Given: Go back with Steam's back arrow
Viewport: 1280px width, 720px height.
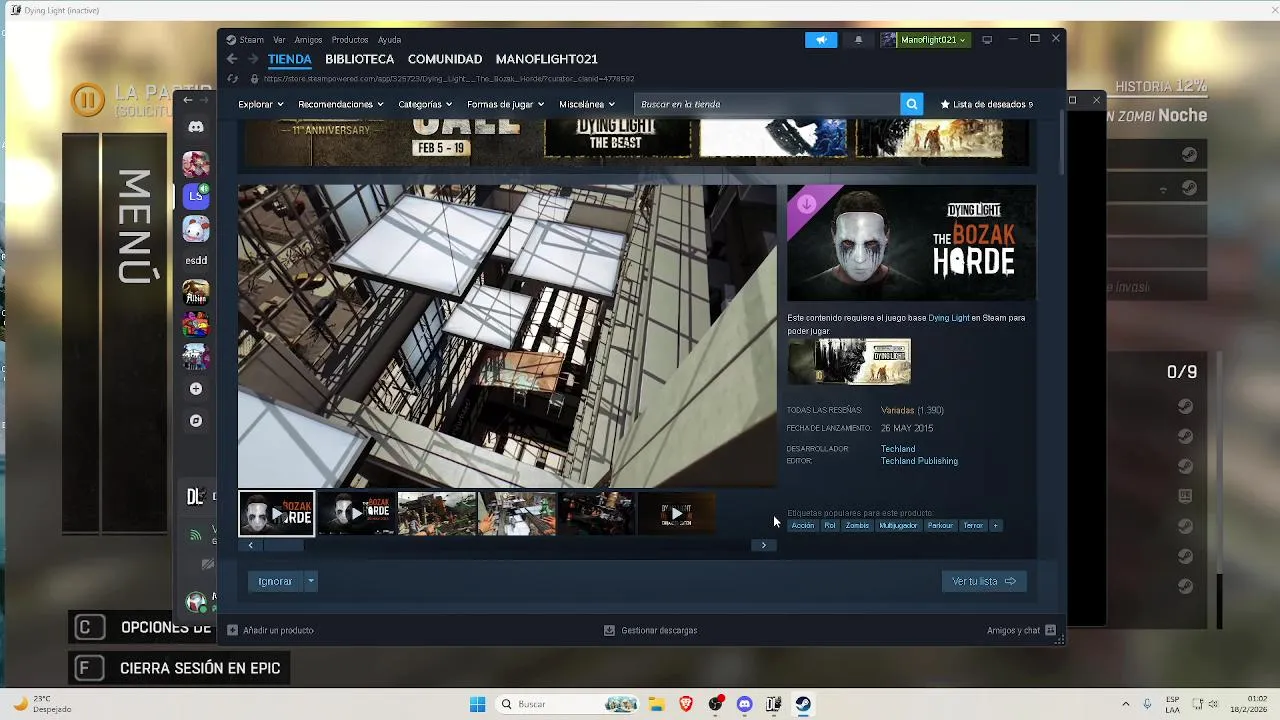Looking at the screenshot, I should point(233,59).
